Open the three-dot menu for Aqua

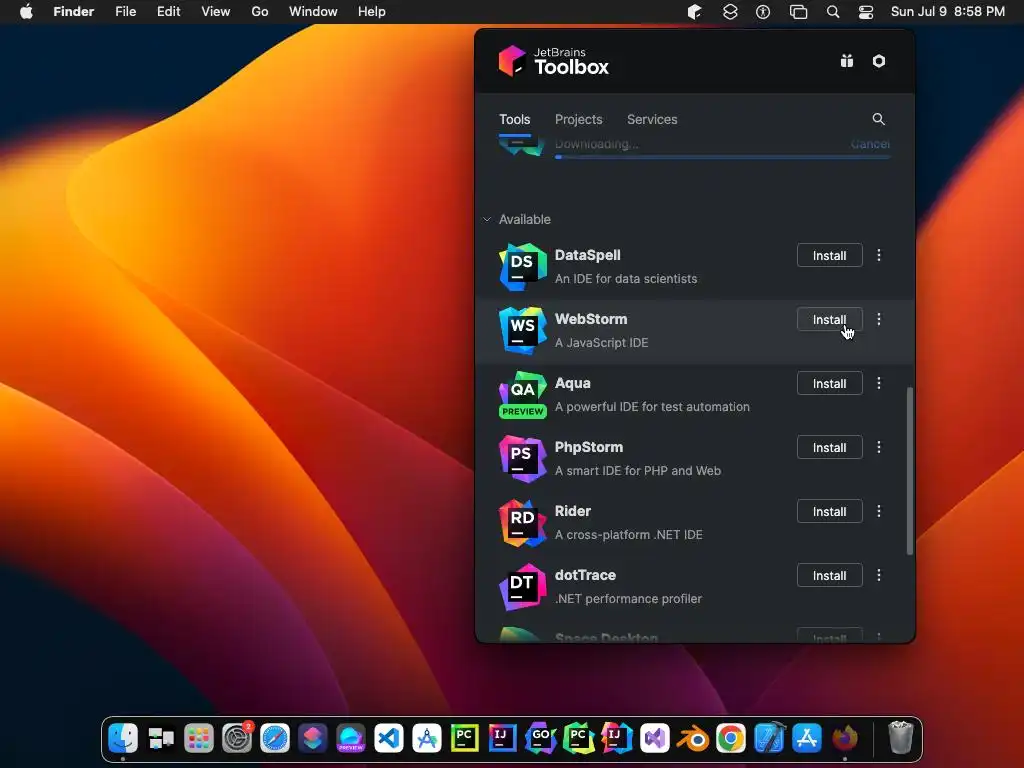click(x=879, y=383)
